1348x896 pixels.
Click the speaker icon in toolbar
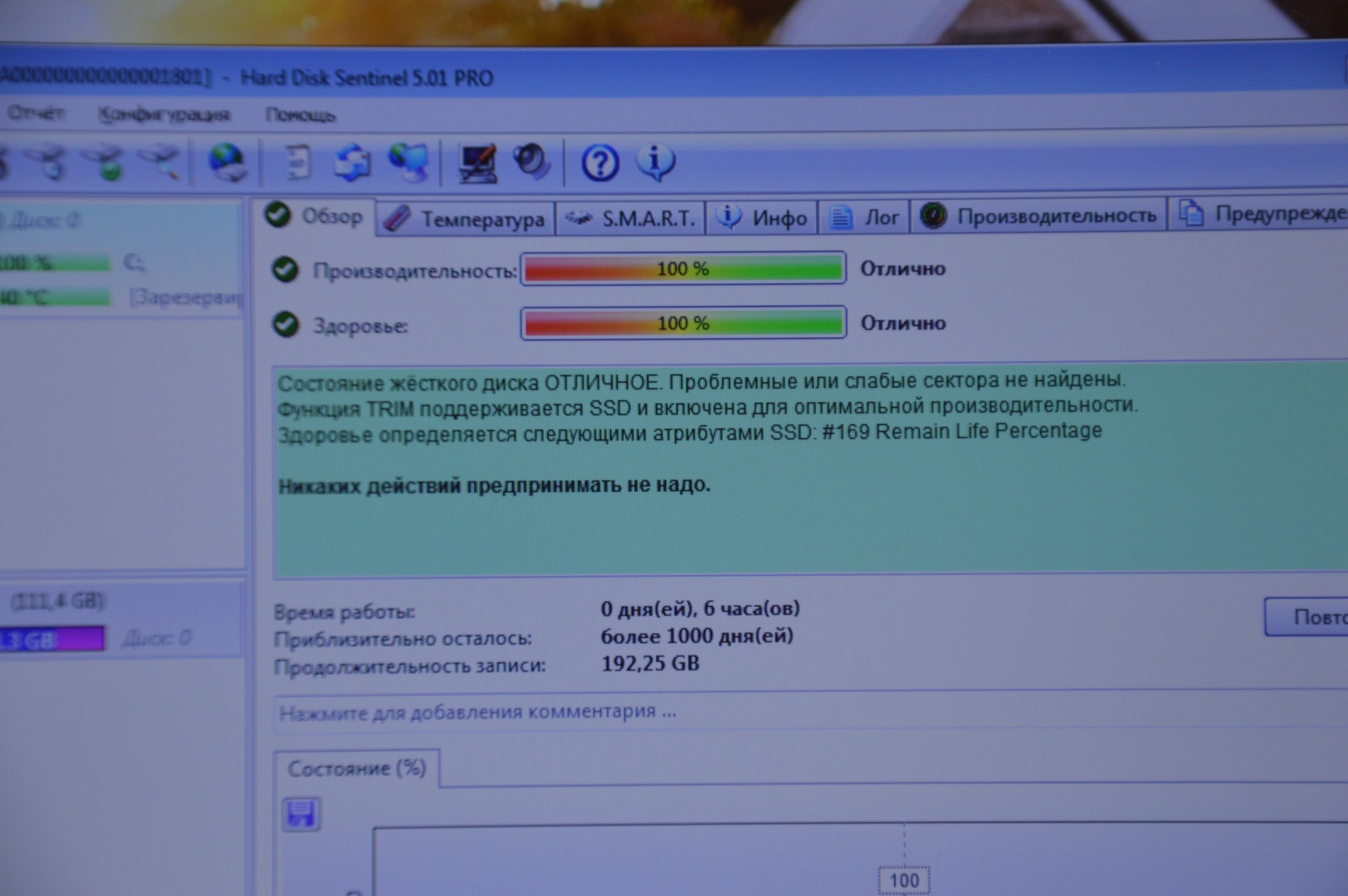coord(531,161)
